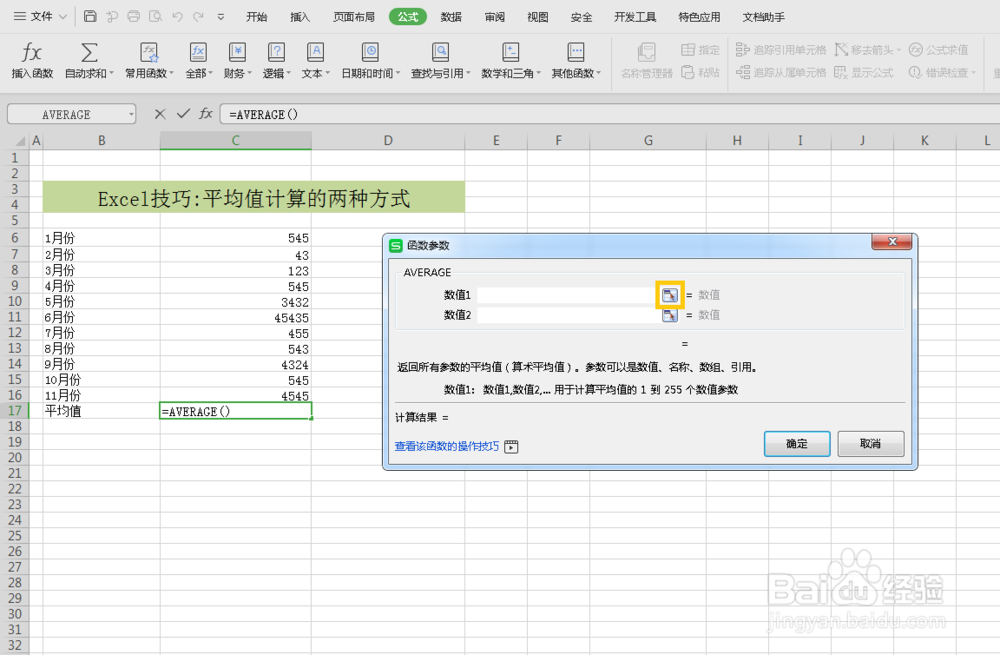Click the range selector icon beside 数值1
This screenshot has width=1000, height=655.
[x=669, y=294]
